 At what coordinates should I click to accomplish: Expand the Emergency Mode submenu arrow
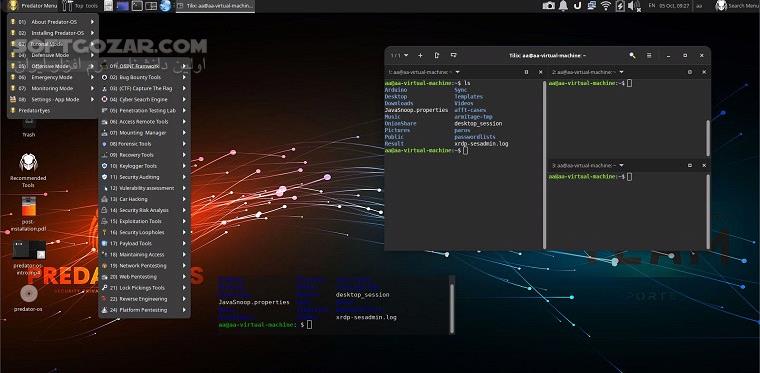point(93,77)
